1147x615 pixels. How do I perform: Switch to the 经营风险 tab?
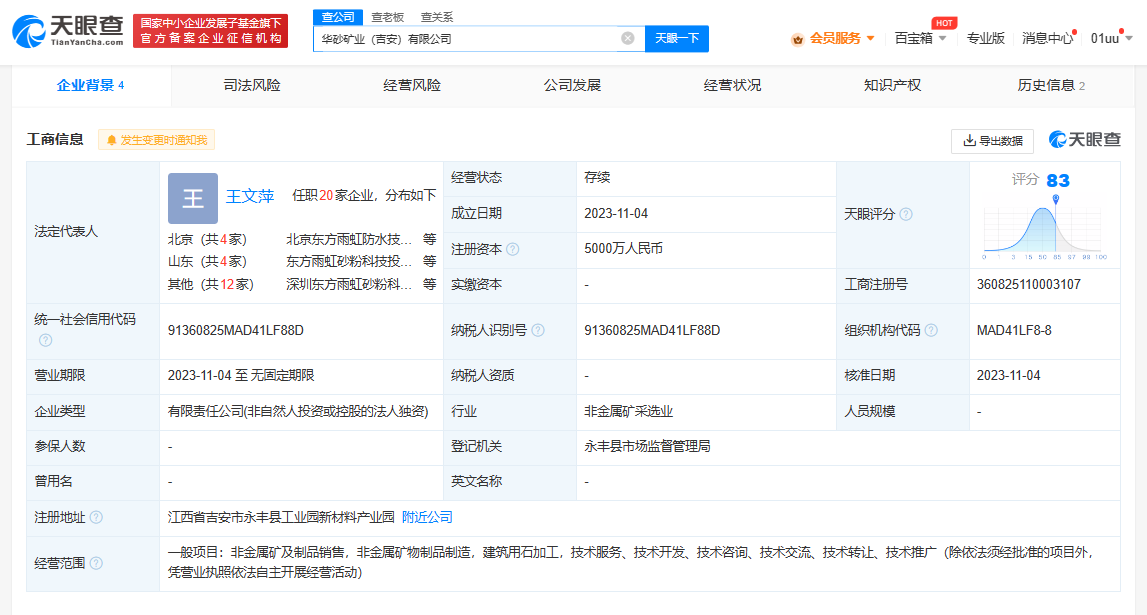[x=412, y=86]
